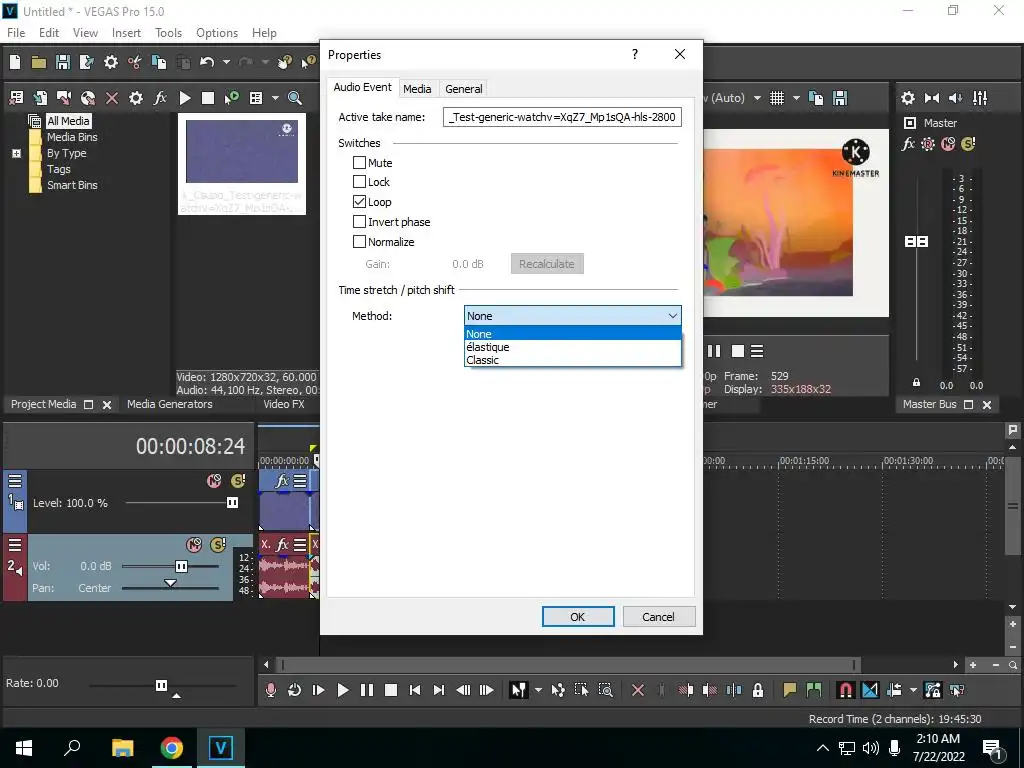This screenshot has width=1024, height=768.
Task: Enable the Mute checkbox
Action: [x=359, y=163]
